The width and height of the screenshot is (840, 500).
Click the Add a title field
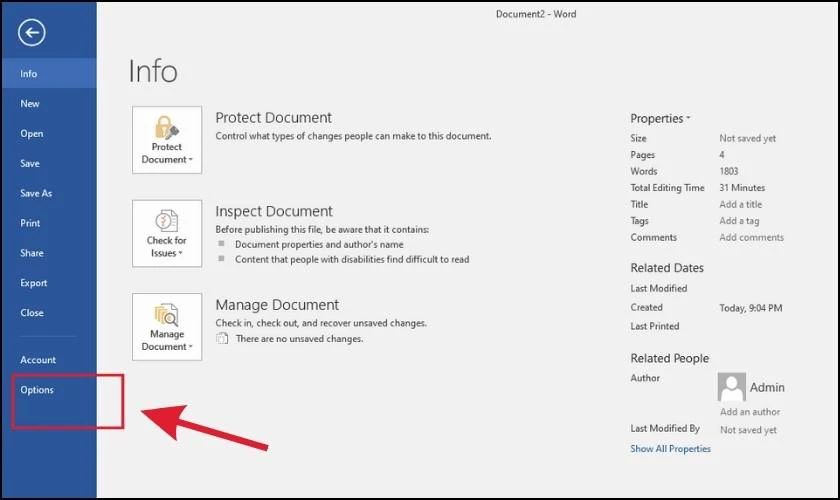740,204
